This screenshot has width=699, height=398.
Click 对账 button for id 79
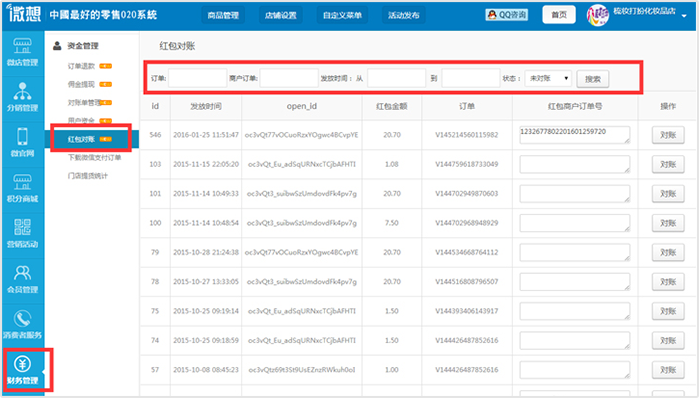(668, 252)
